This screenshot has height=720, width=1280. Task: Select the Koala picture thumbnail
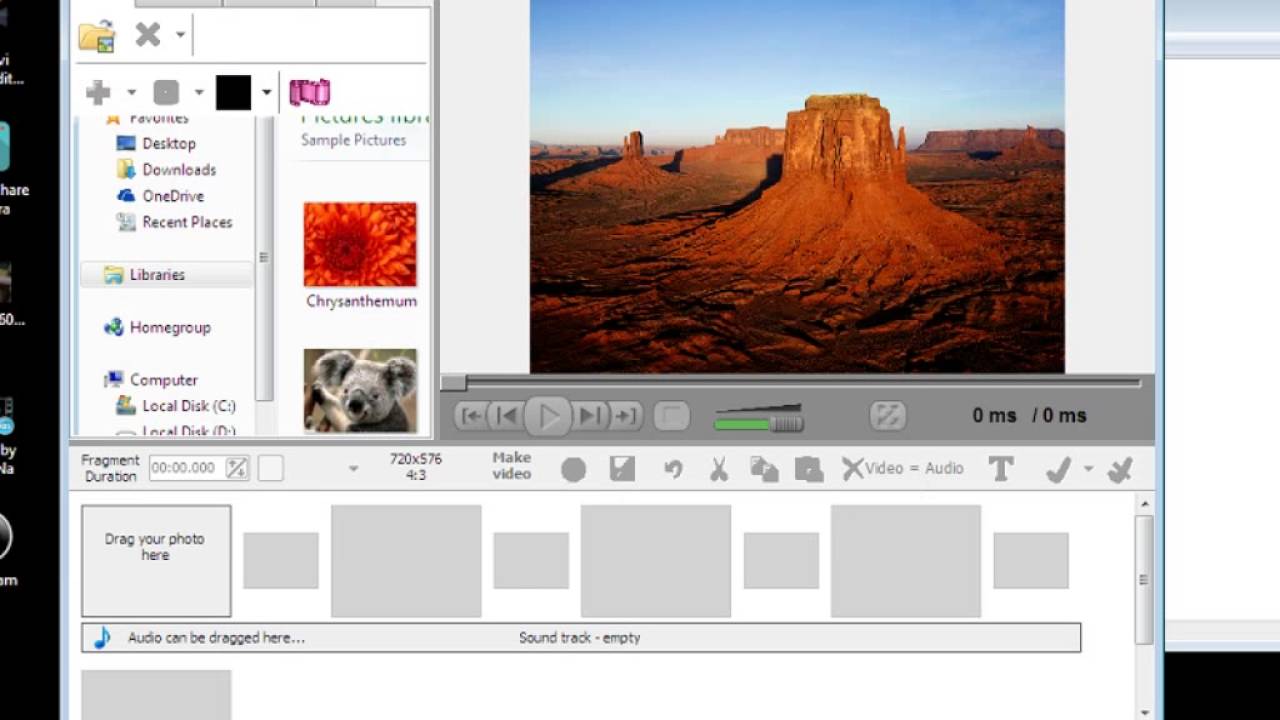(x=360, y=390)
